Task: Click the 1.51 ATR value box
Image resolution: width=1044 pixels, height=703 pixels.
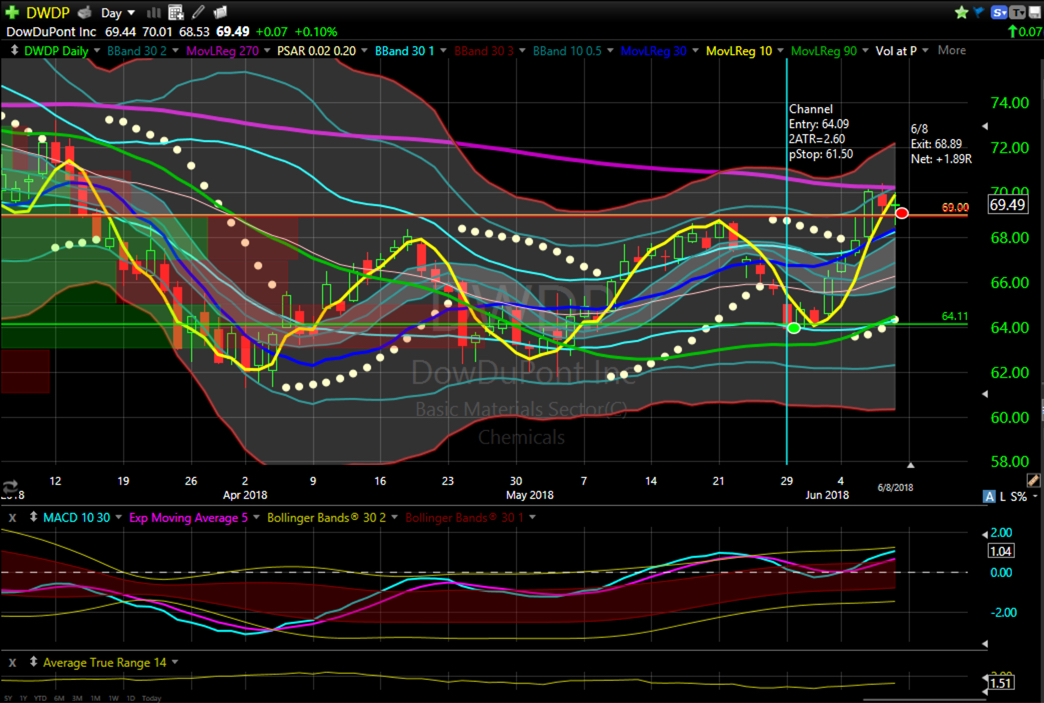Action: pyautogui.click(x=1001, y=683)
